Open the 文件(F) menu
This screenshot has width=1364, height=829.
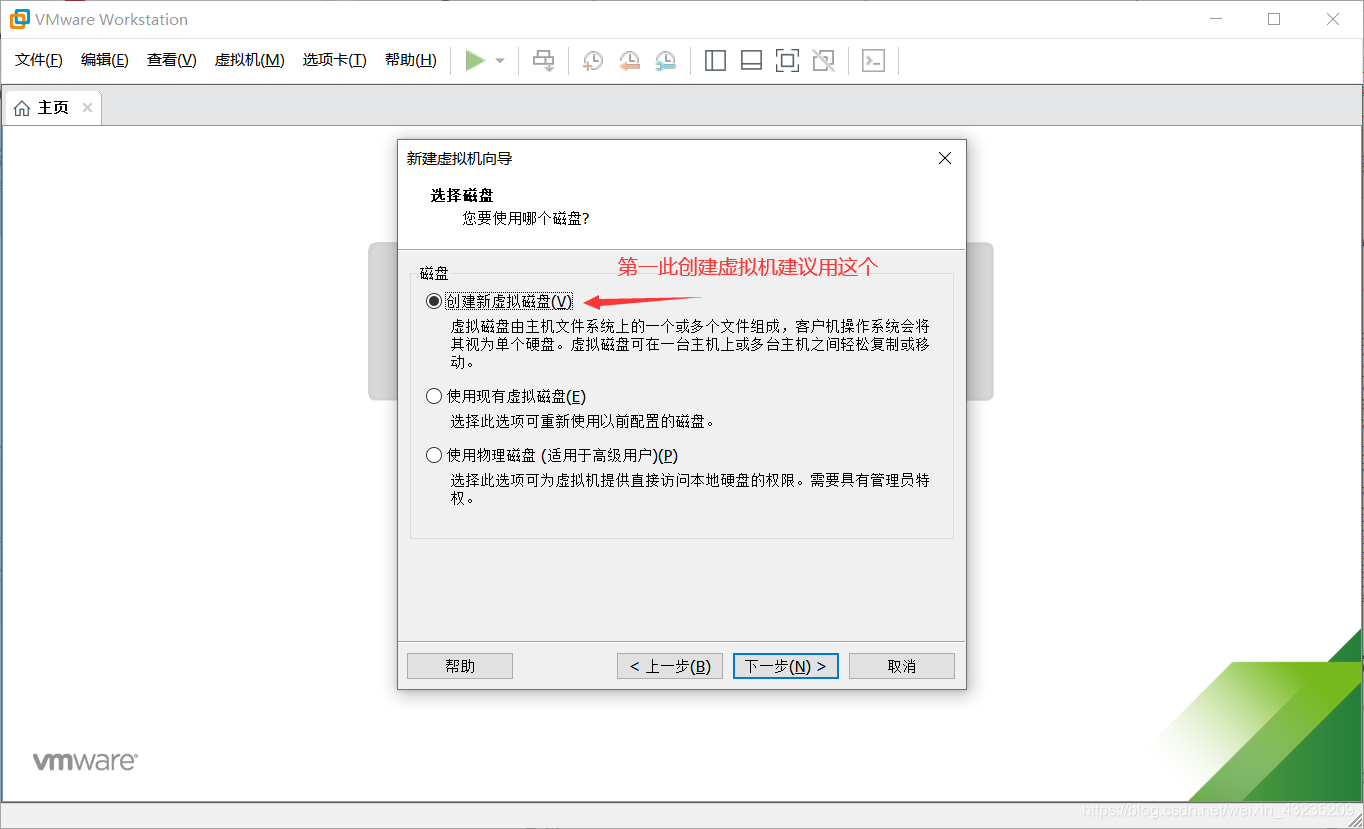(x=39, y=60)
